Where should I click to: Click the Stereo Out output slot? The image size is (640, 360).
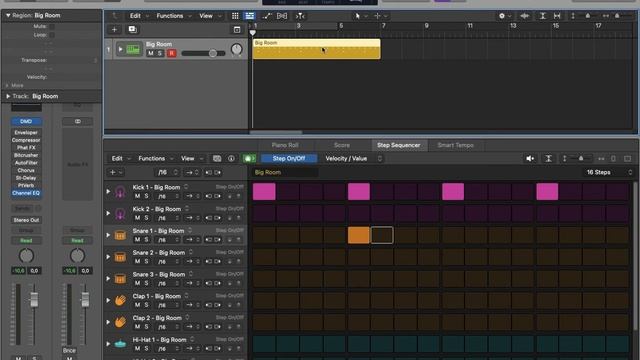pos(26,220)
